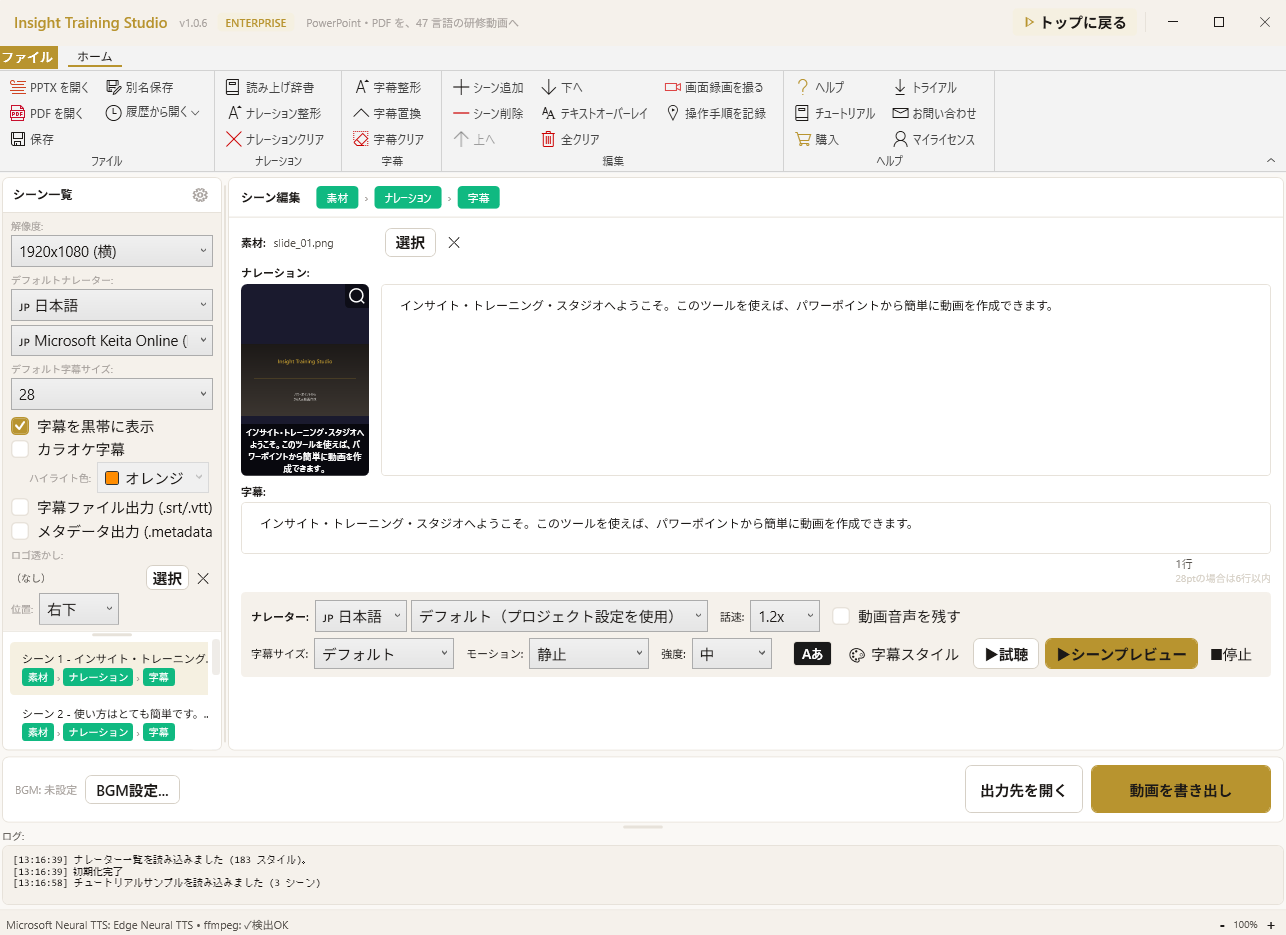Click トライアル download icon

(900, 87)
